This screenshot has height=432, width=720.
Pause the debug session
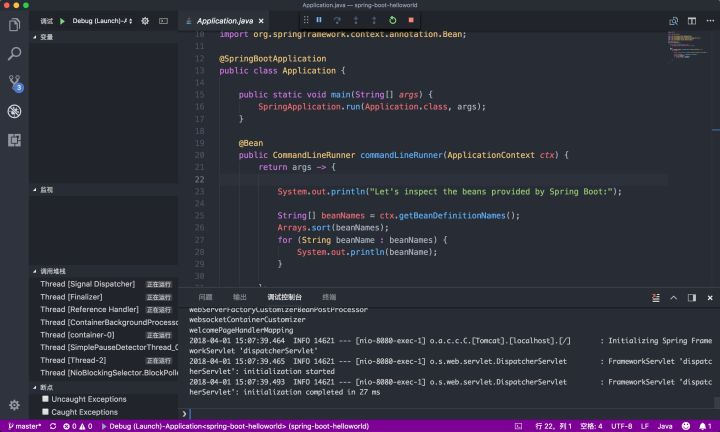(x=319, y=20)
